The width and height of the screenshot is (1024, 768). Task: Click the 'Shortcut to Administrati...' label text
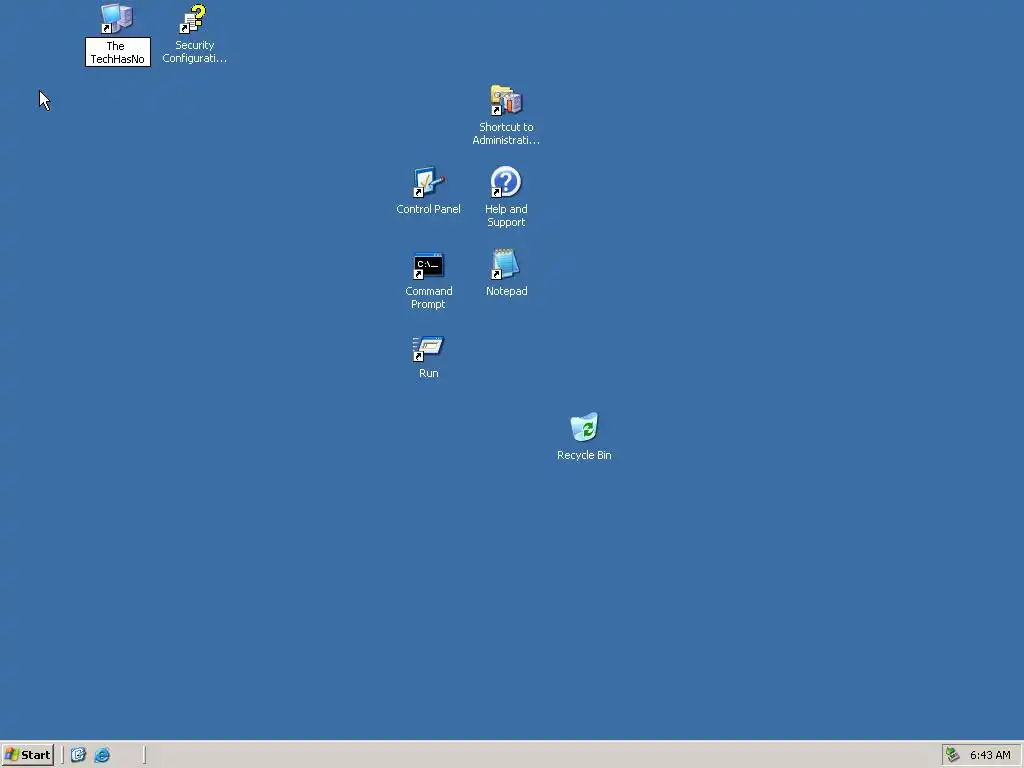pos(506,134)
